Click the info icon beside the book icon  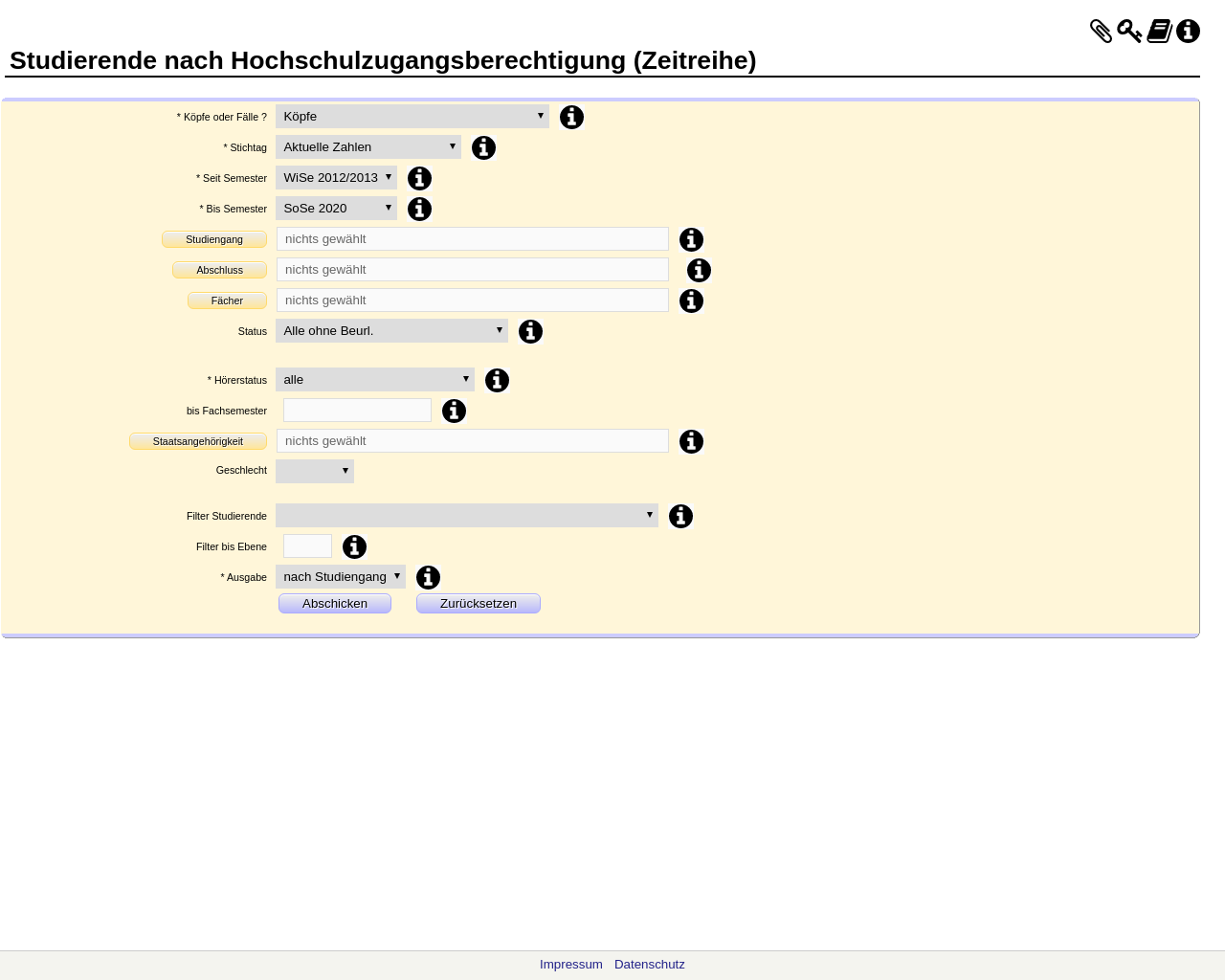point(1188,32)
